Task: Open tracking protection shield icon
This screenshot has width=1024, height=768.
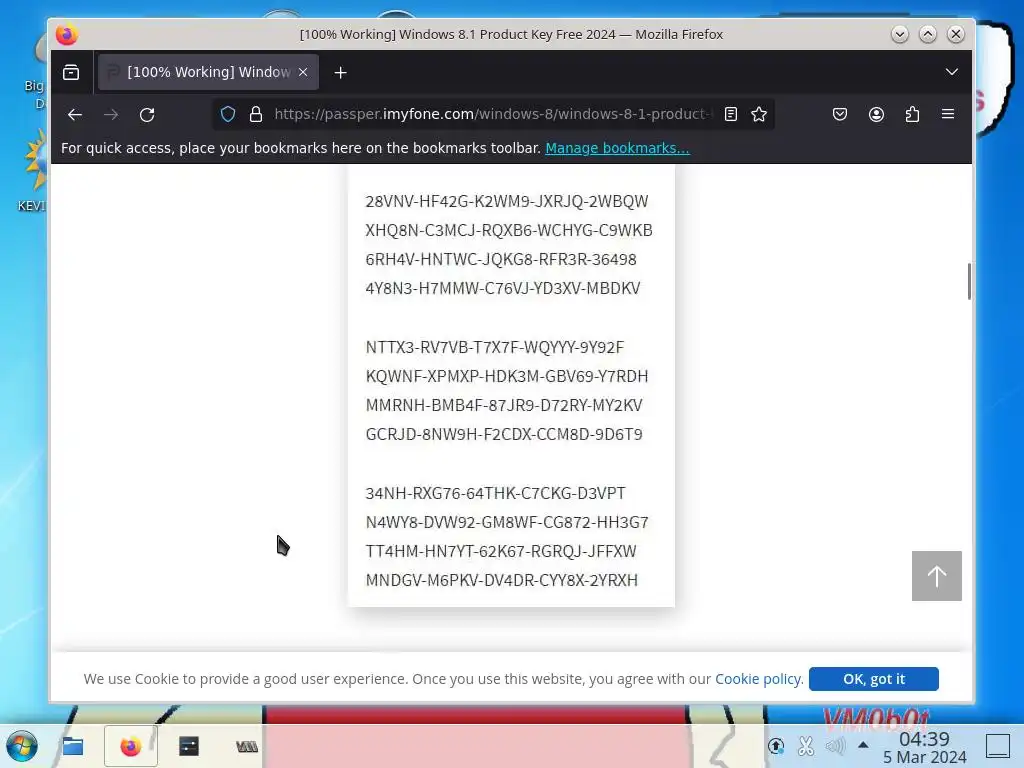Action: tap(228, 114)
